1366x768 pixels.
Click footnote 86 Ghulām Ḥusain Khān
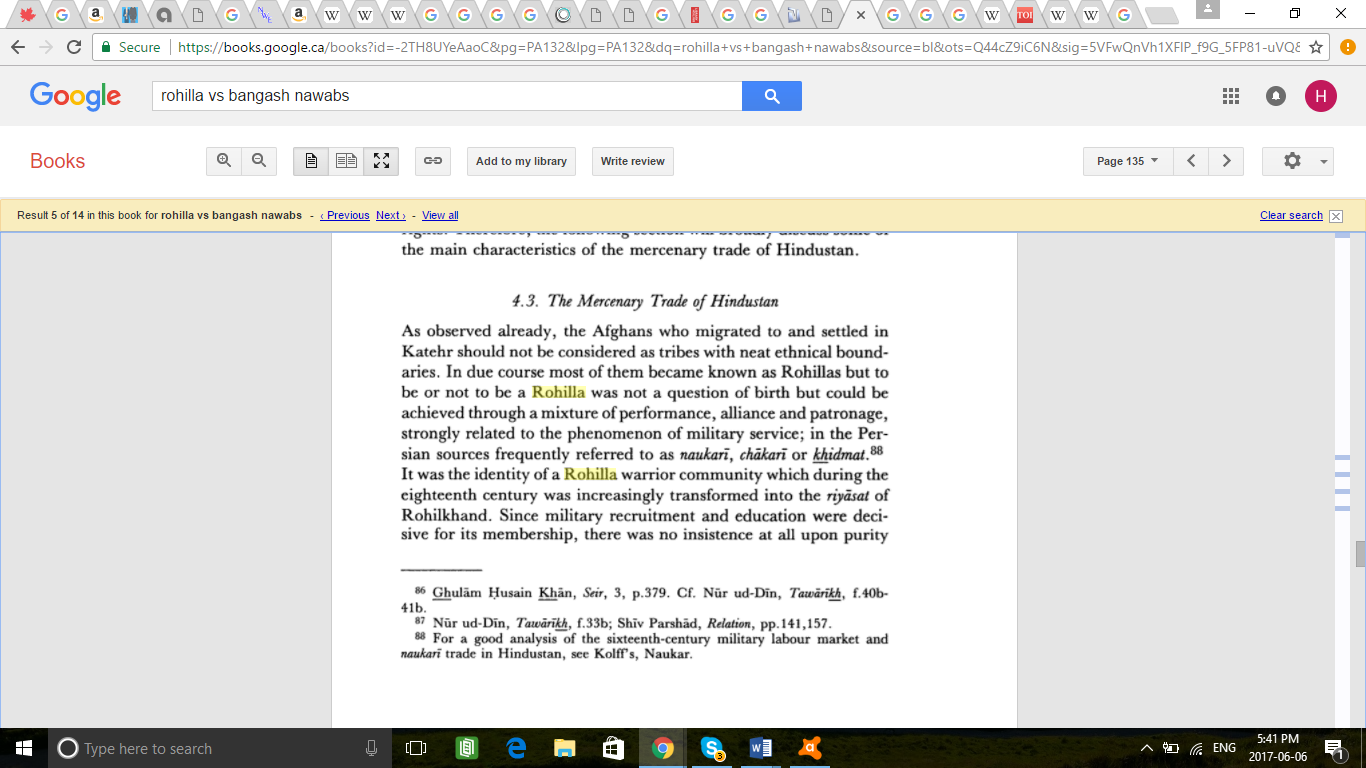(644, 600)
